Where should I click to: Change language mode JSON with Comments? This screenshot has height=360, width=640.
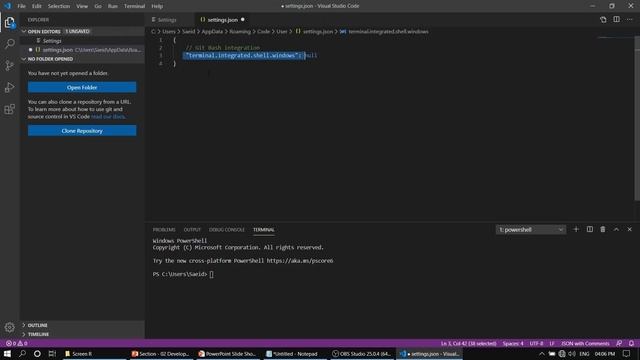pos(585,343)
